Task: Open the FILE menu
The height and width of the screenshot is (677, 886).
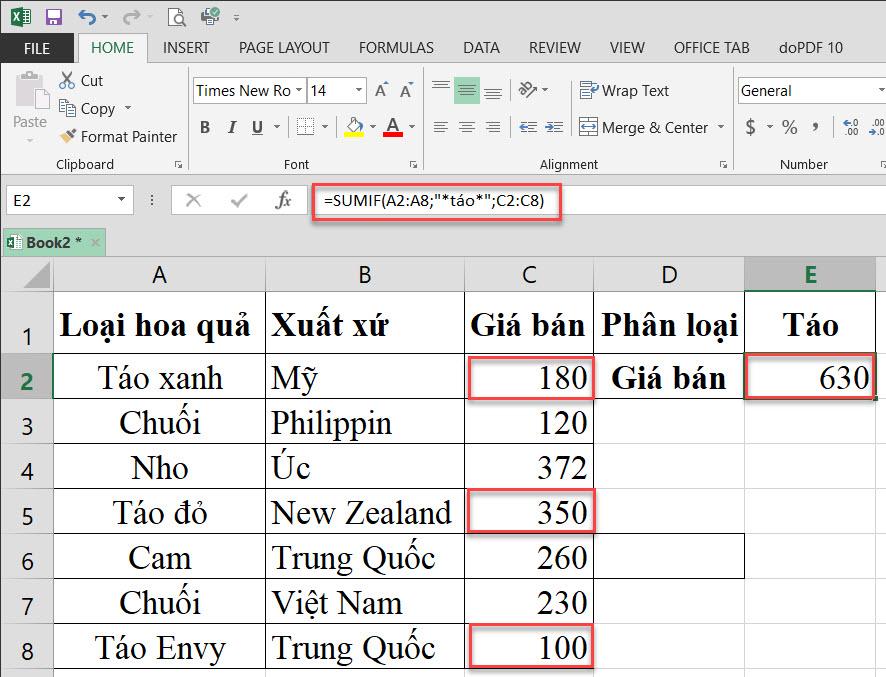Action: [x=37, y=47]
